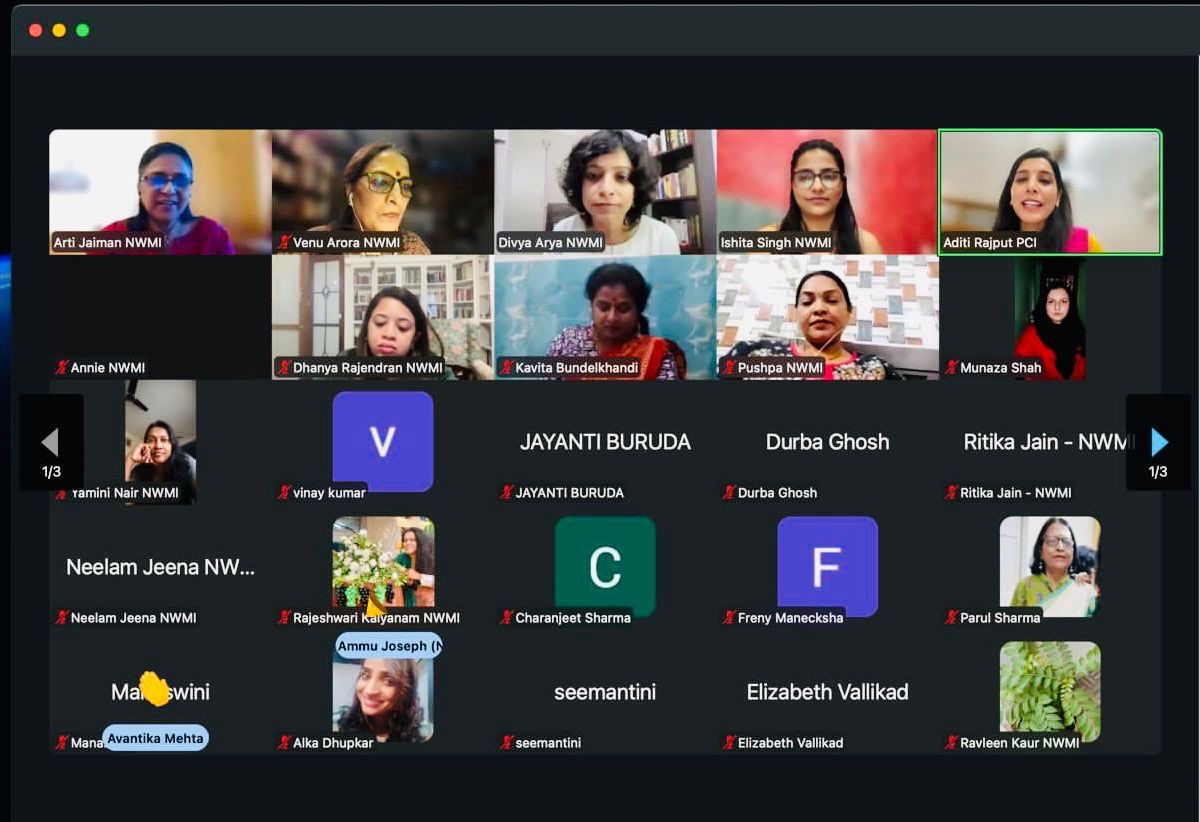The width and height of the screenshot is (1200, 822).
Task: Select Ravleen Kaur NWMI plant photo tile
Action: (1050, 691)
